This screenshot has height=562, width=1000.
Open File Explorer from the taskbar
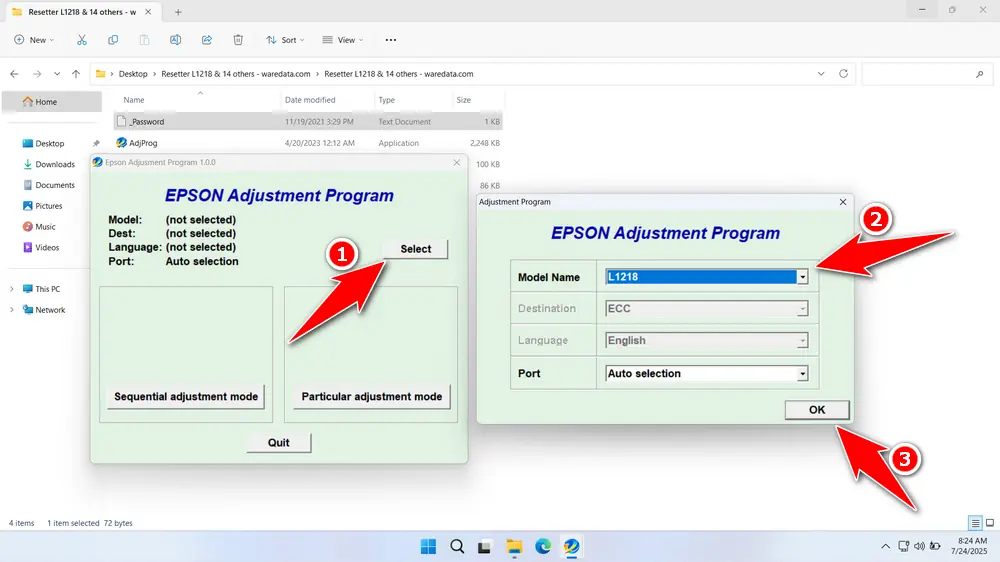(x=514, y=547)
